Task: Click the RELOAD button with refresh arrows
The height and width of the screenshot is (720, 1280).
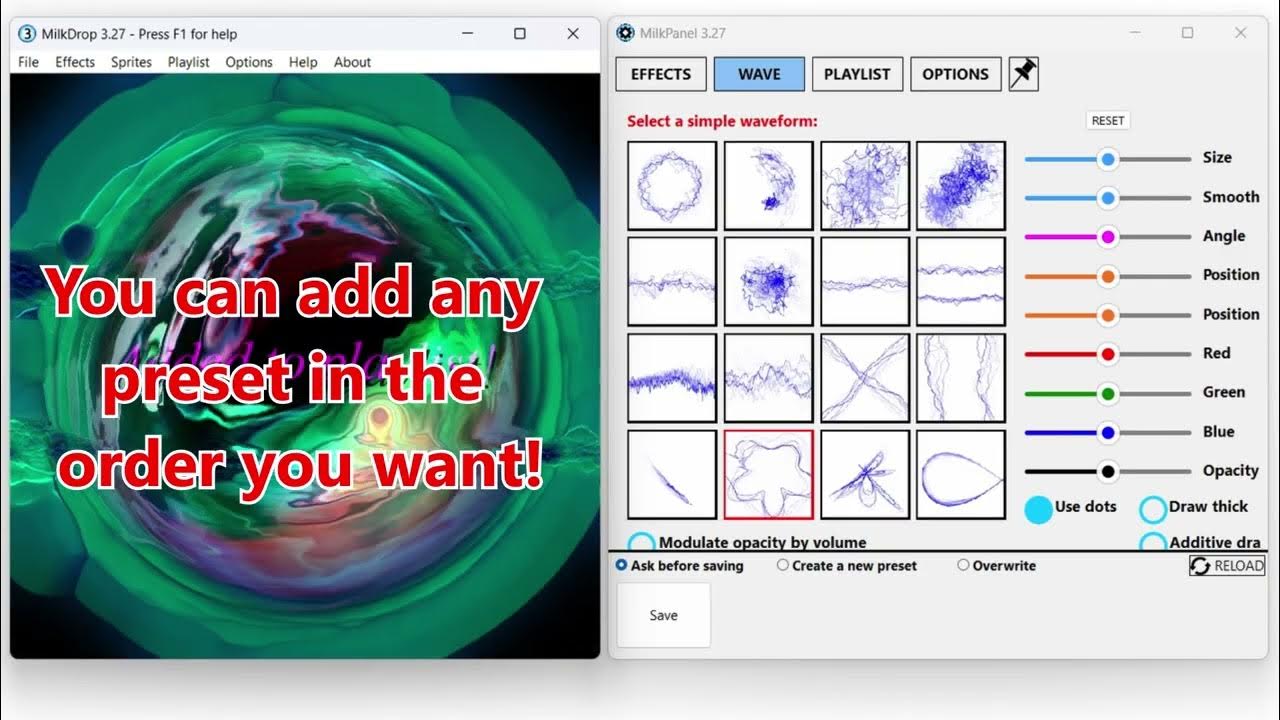Action: click(1227, 566)
